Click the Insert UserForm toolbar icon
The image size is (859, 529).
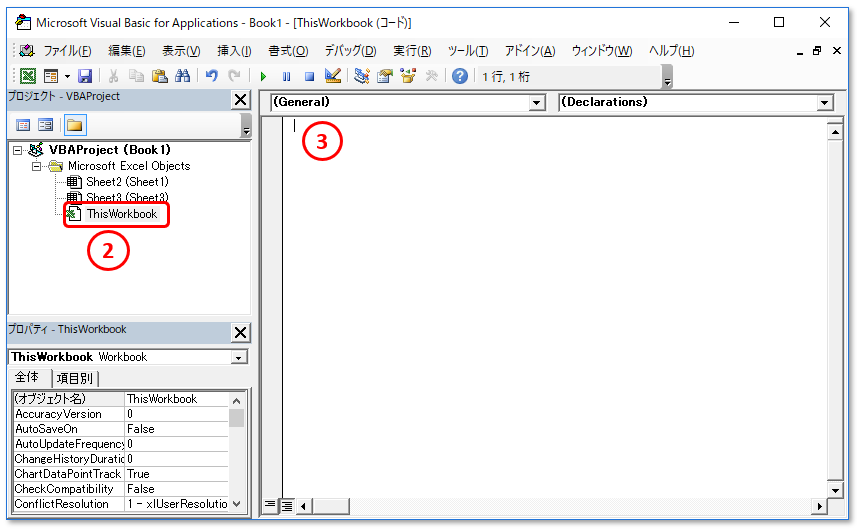point(51,76)
